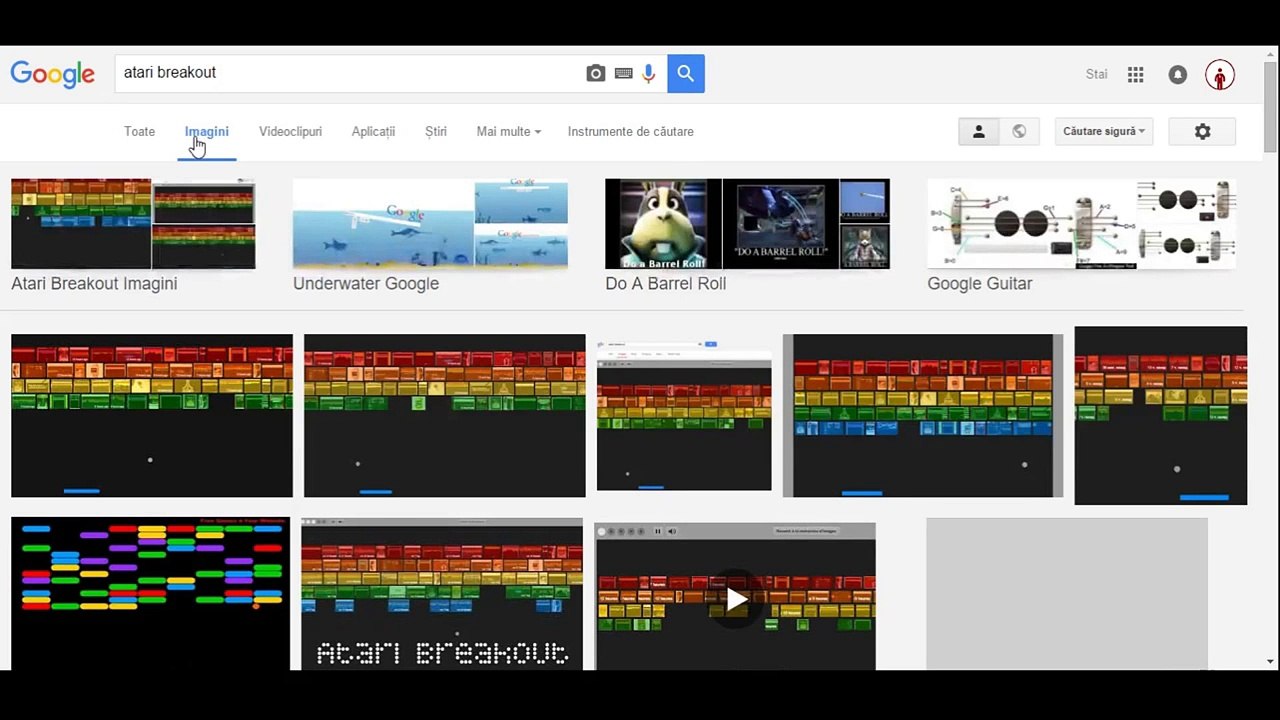Viewport: 1280px width, 720px height.
Task: Open the thumbnail with dotted Atari Breakout text
Action: coord(442,593)
